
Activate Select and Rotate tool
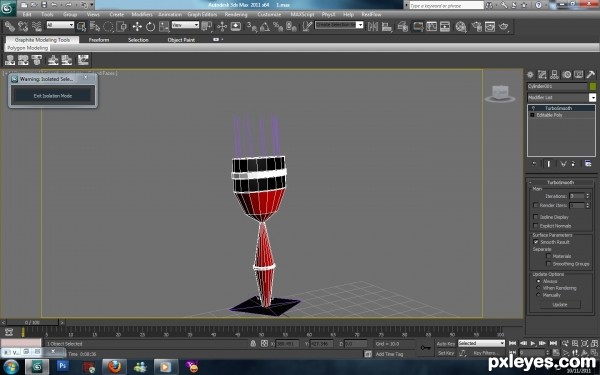(150, 26)
